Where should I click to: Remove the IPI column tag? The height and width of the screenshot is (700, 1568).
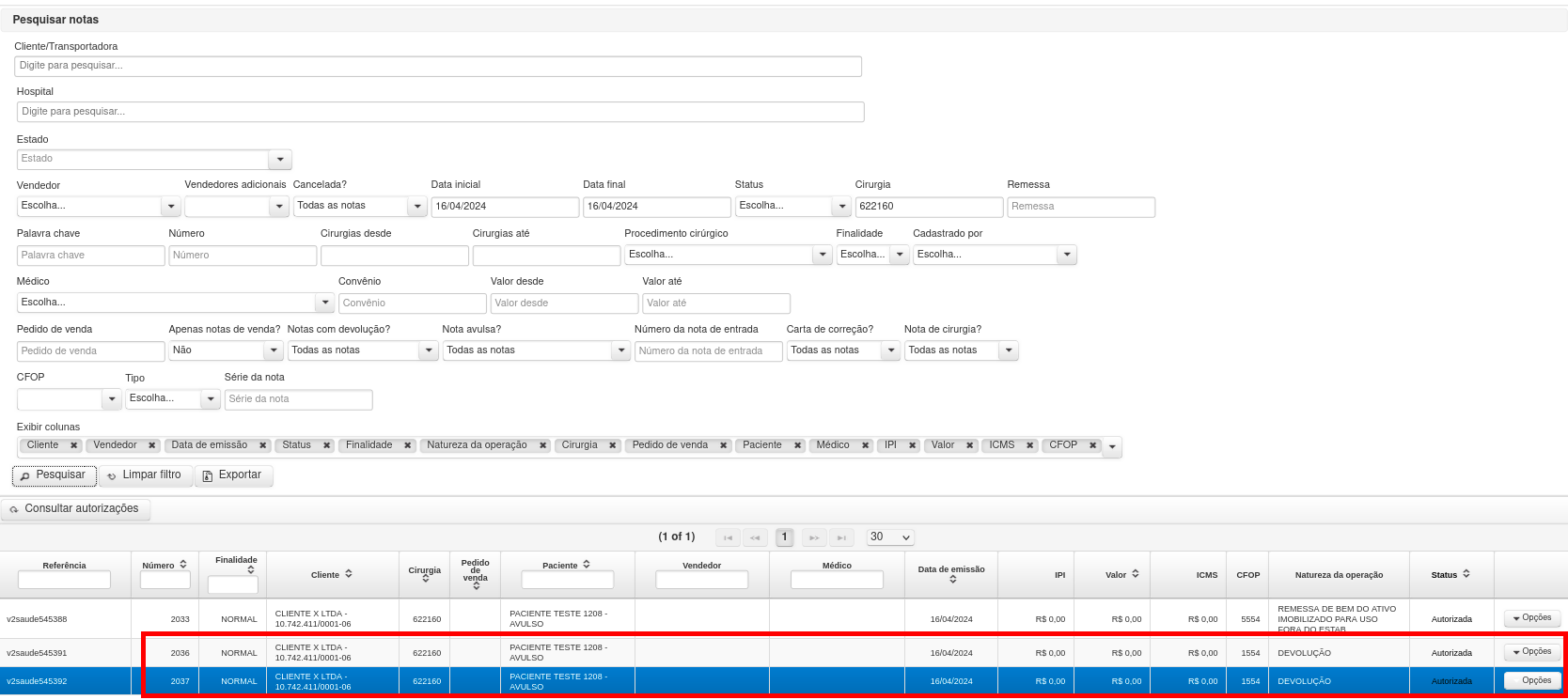coord(913,445)
